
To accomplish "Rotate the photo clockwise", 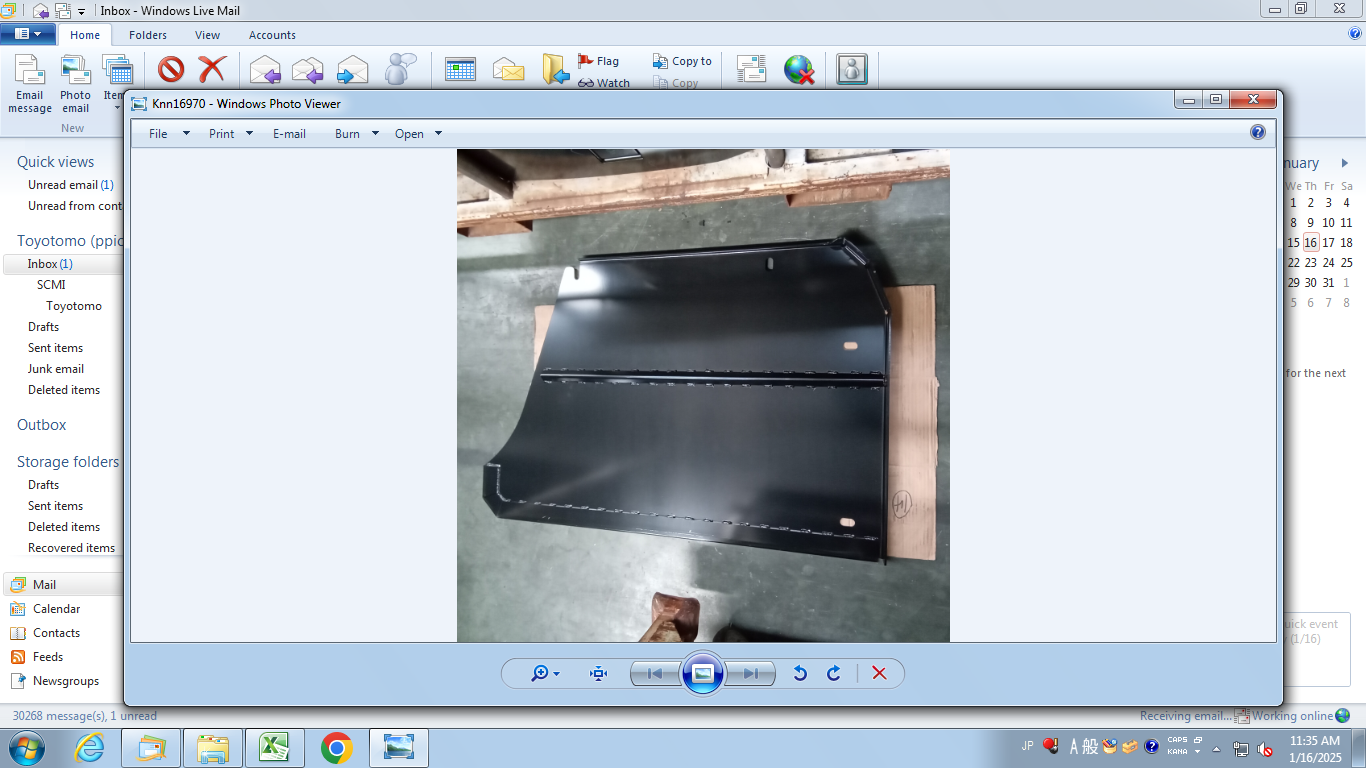I will tap(833, 674).
